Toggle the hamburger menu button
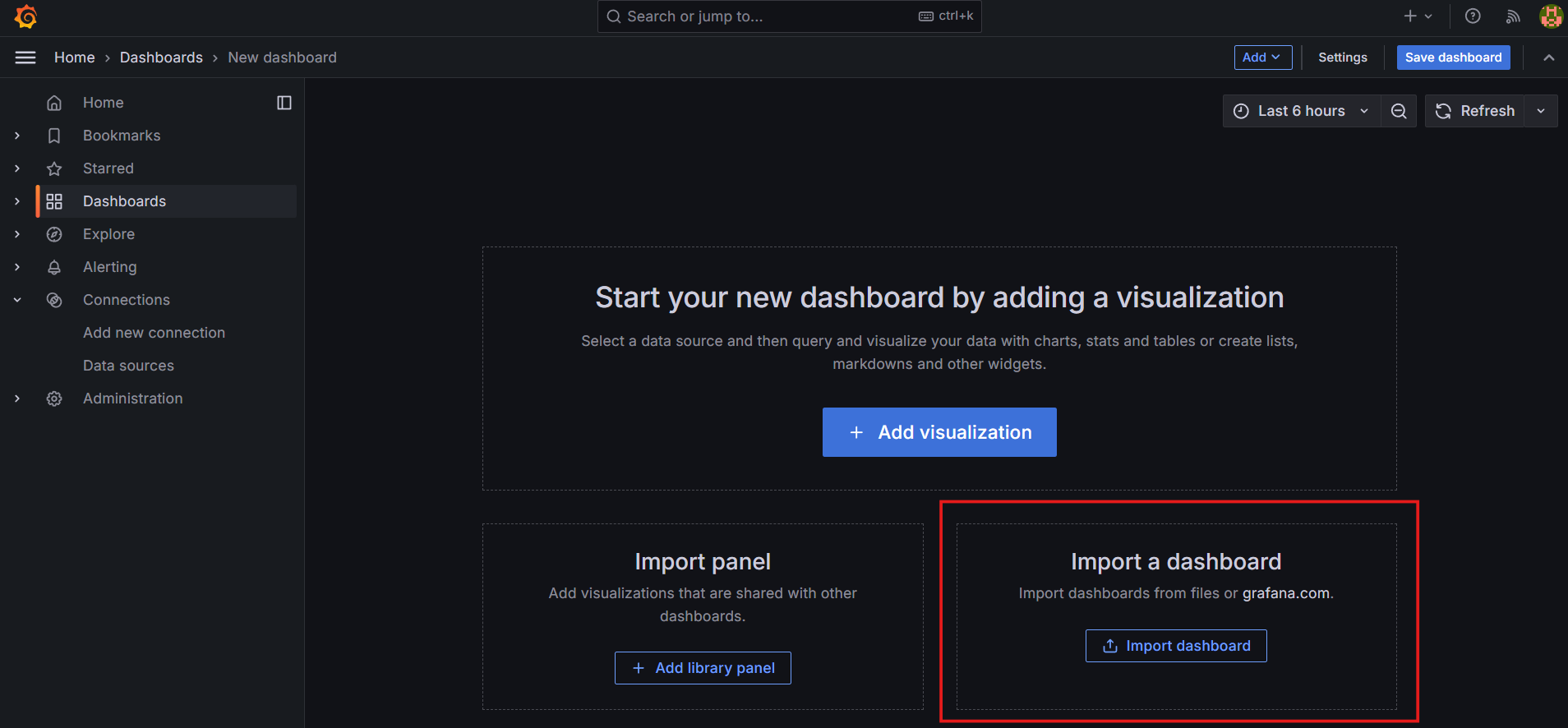1568x728 pixels. tap(25, 58)
